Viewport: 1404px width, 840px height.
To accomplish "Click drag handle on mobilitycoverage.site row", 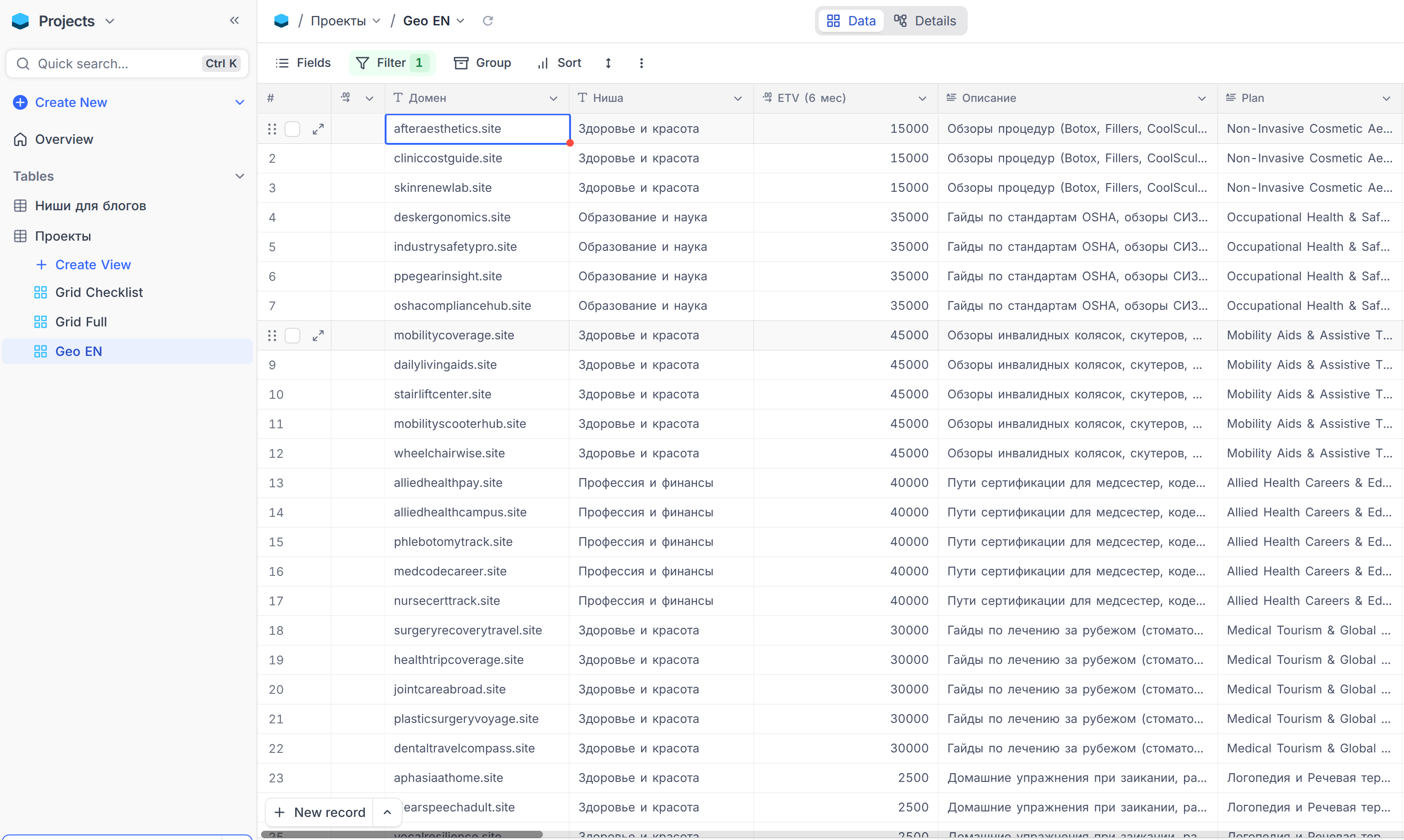I will tap(272, 336).
